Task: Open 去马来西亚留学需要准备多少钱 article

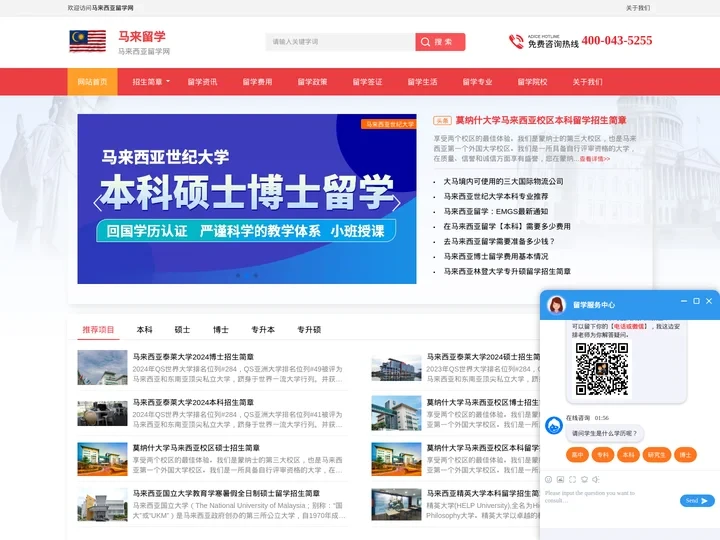Action: coord(500,241)
